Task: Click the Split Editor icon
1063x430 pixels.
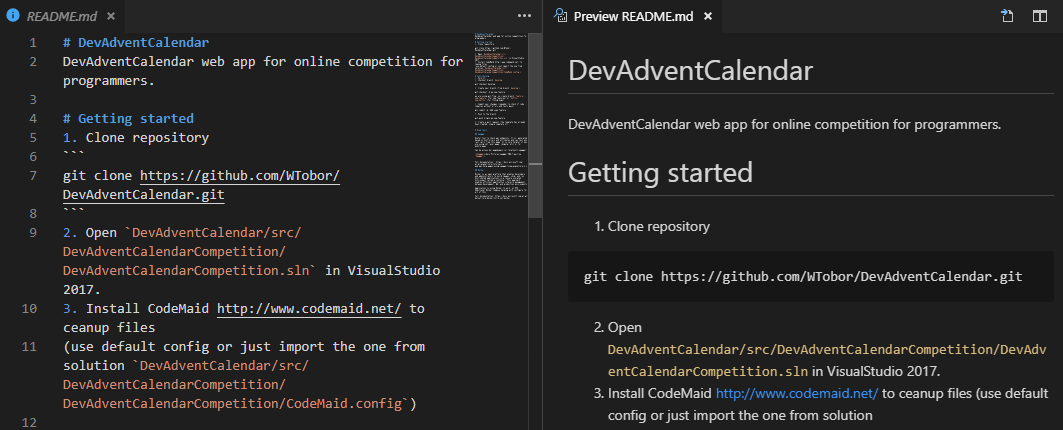Action: [x=1040, y=16]
